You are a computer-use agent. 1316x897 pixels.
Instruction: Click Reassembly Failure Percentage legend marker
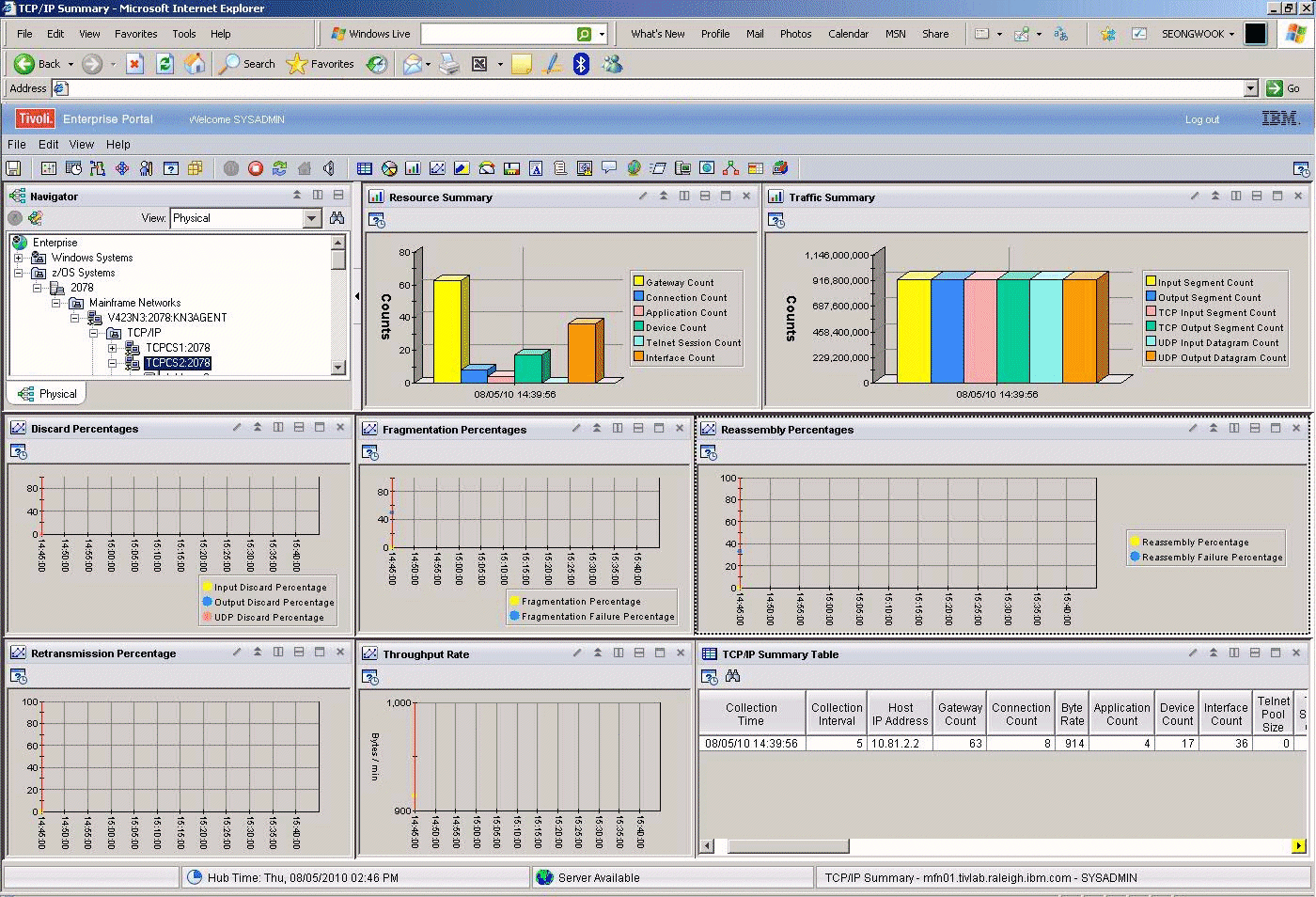coord(1135,557)
